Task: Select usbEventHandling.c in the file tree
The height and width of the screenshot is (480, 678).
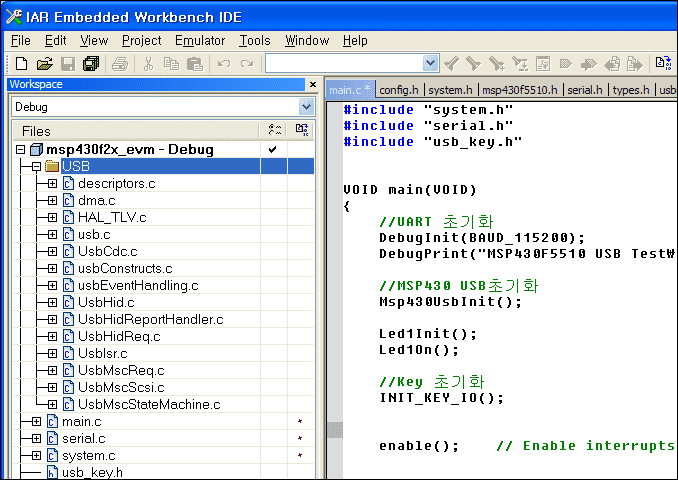Action: coord(138,285)
